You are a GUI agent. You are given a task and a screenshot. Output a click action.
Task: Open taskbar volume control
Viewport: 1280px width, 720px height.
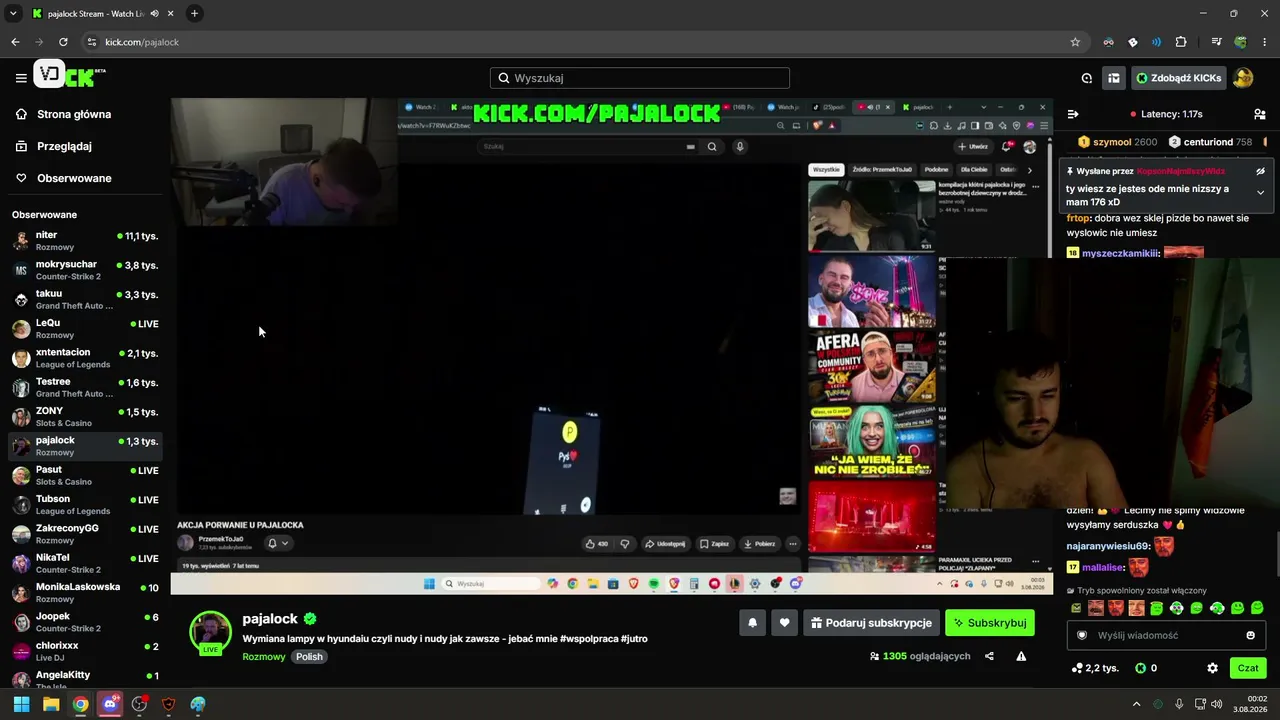1216,704
